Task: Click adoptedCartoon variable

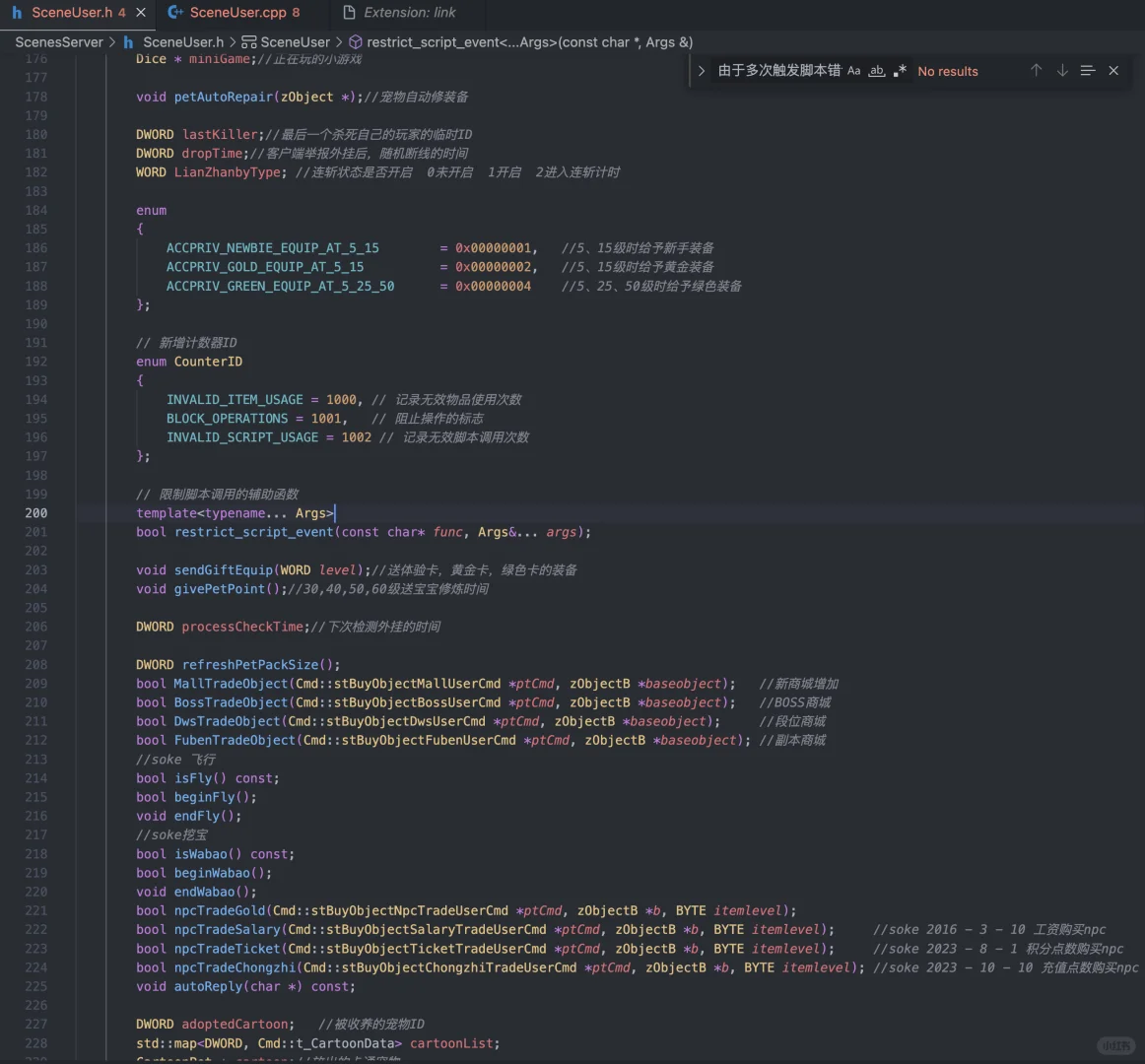Action: pos(235,1025)
